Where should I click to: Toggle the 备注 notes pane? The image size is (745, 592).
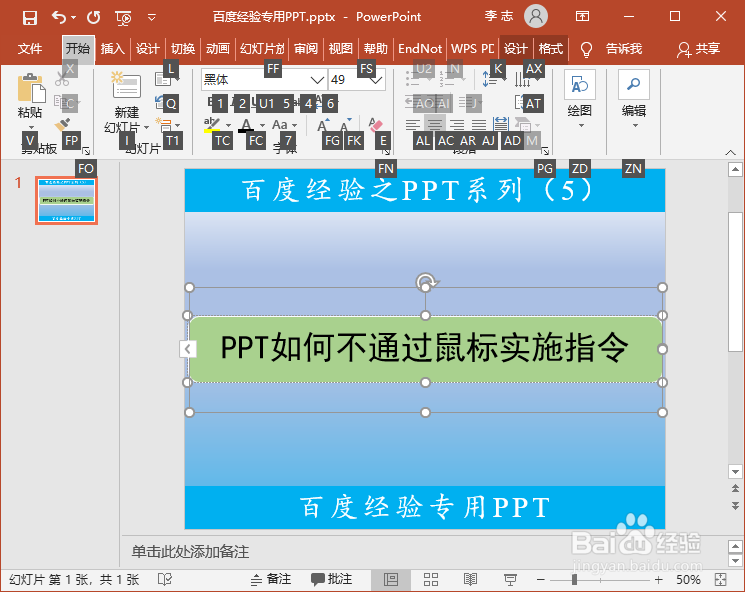pos(271,579)
